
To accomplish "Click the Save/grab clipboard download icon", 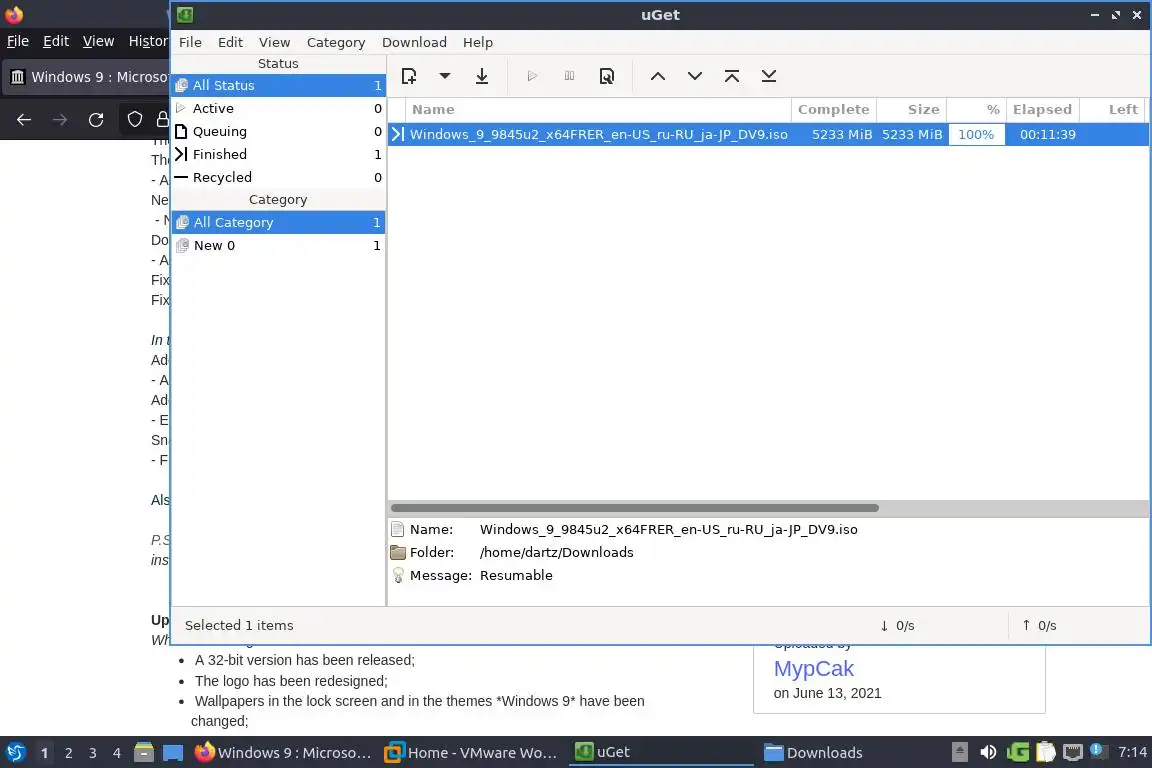I will click(x=482, y=76).
